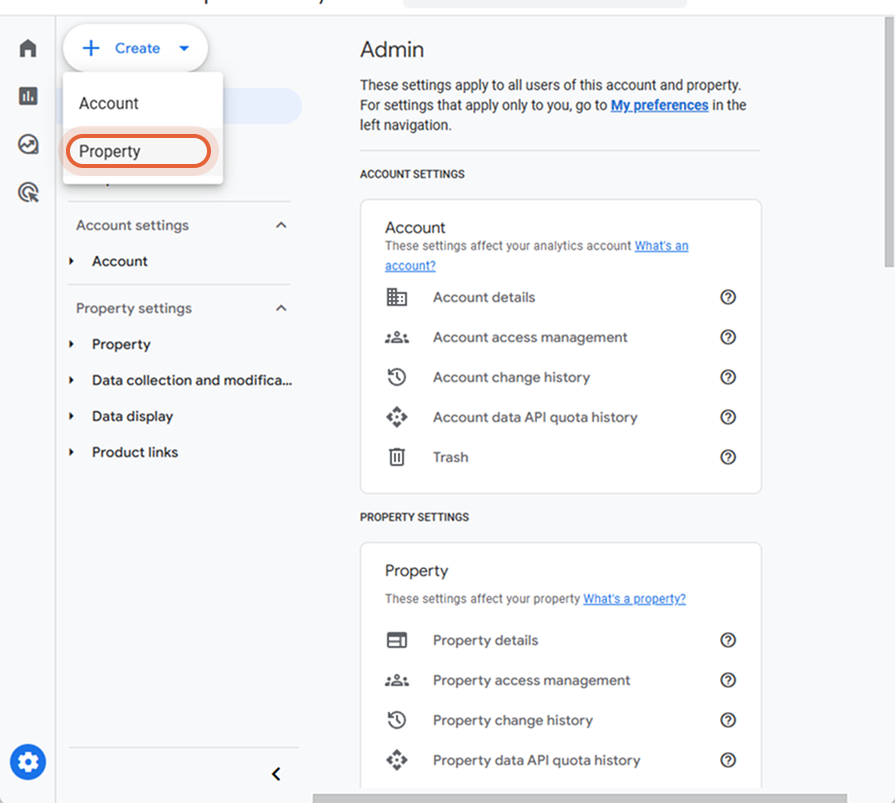Open What's a property? link

(634, 599)
